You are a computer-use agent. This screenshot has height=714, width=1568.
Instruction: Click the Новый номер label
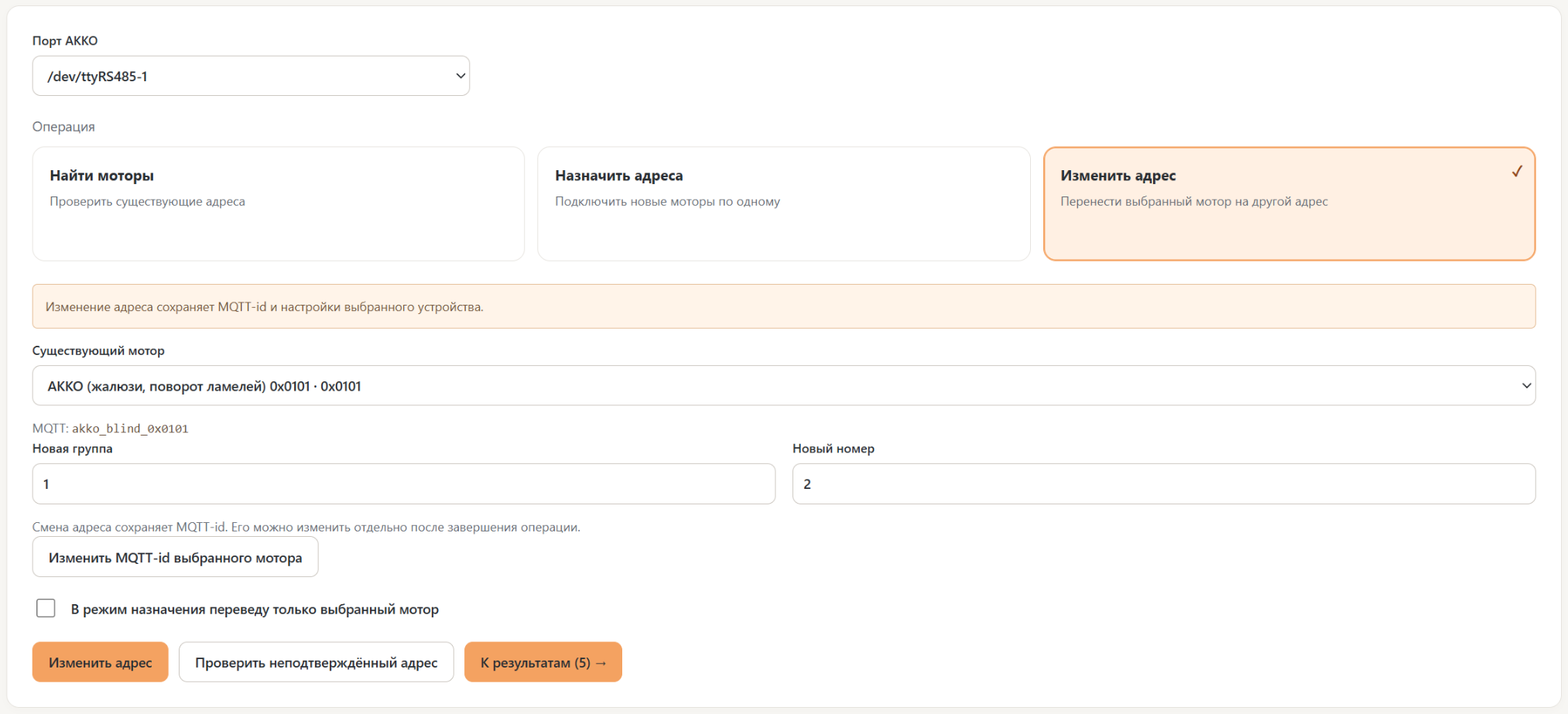point(834,449)
